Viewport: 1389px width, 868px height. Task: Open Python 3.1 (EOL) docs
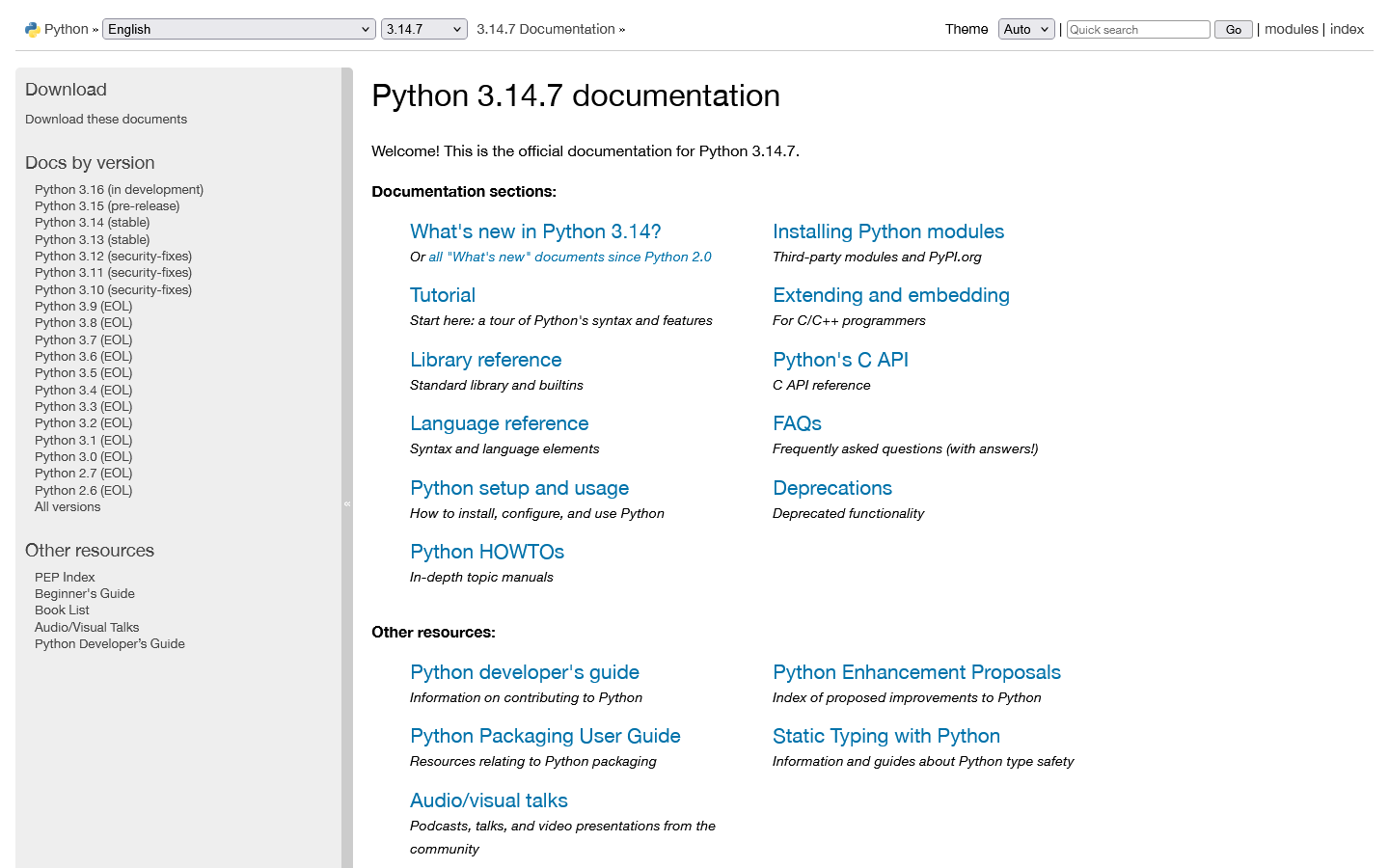click(x=84, y=440)
